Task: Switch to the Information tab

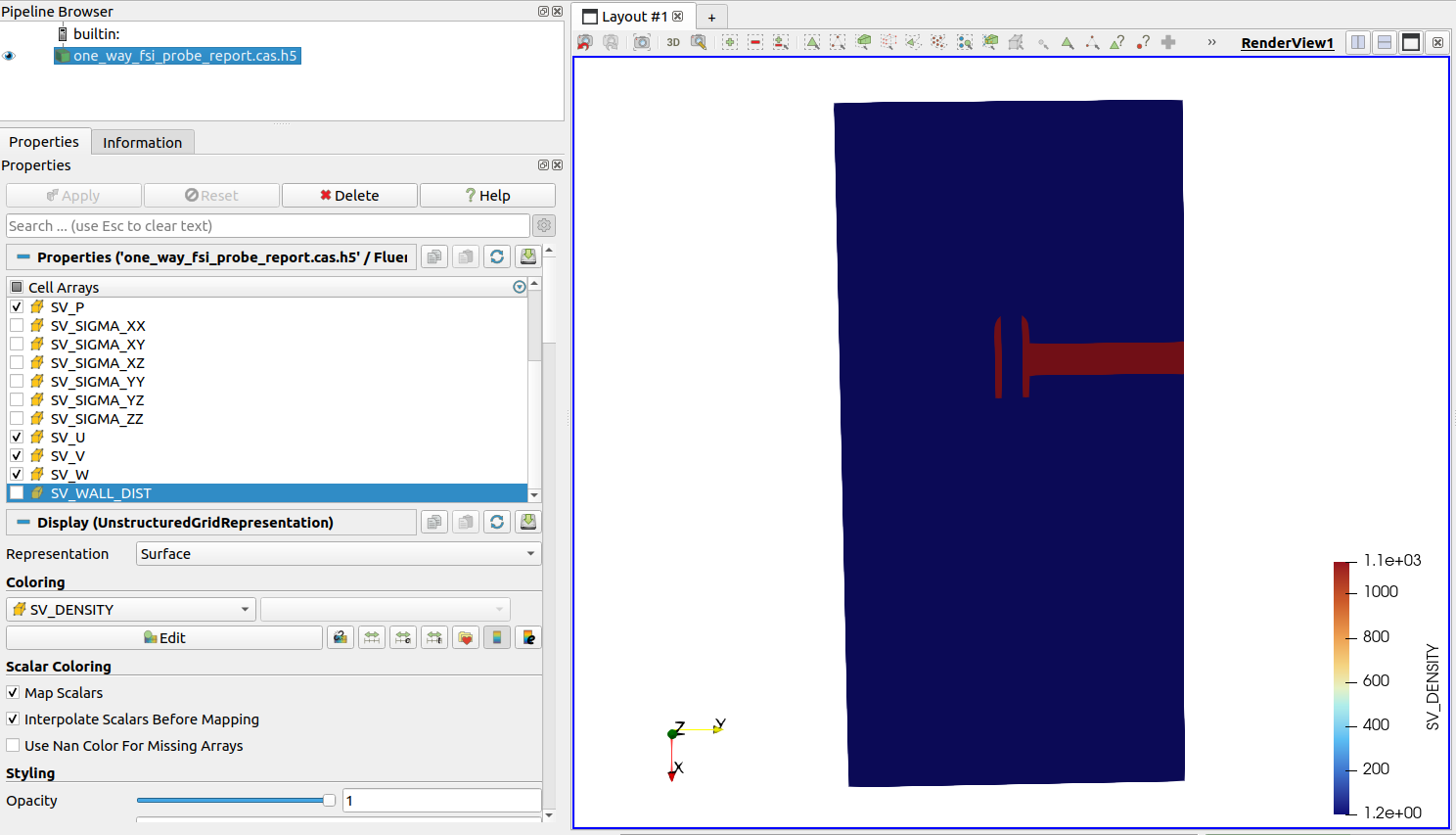Action: click(143, 143)
